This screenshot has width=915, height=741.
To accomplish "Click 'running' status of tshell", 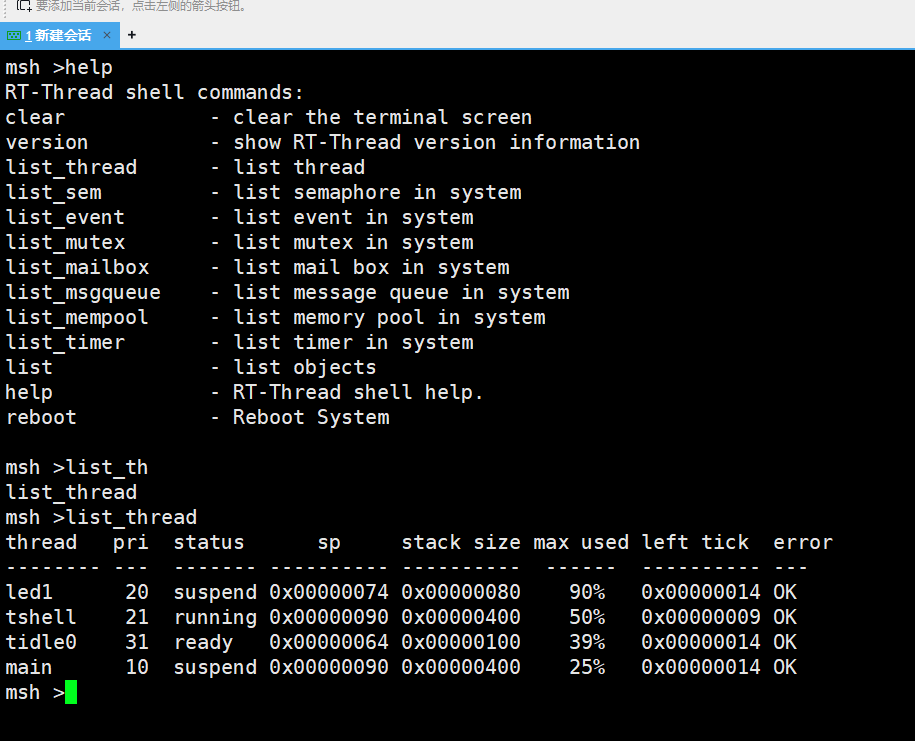I will tap(215, 618).
